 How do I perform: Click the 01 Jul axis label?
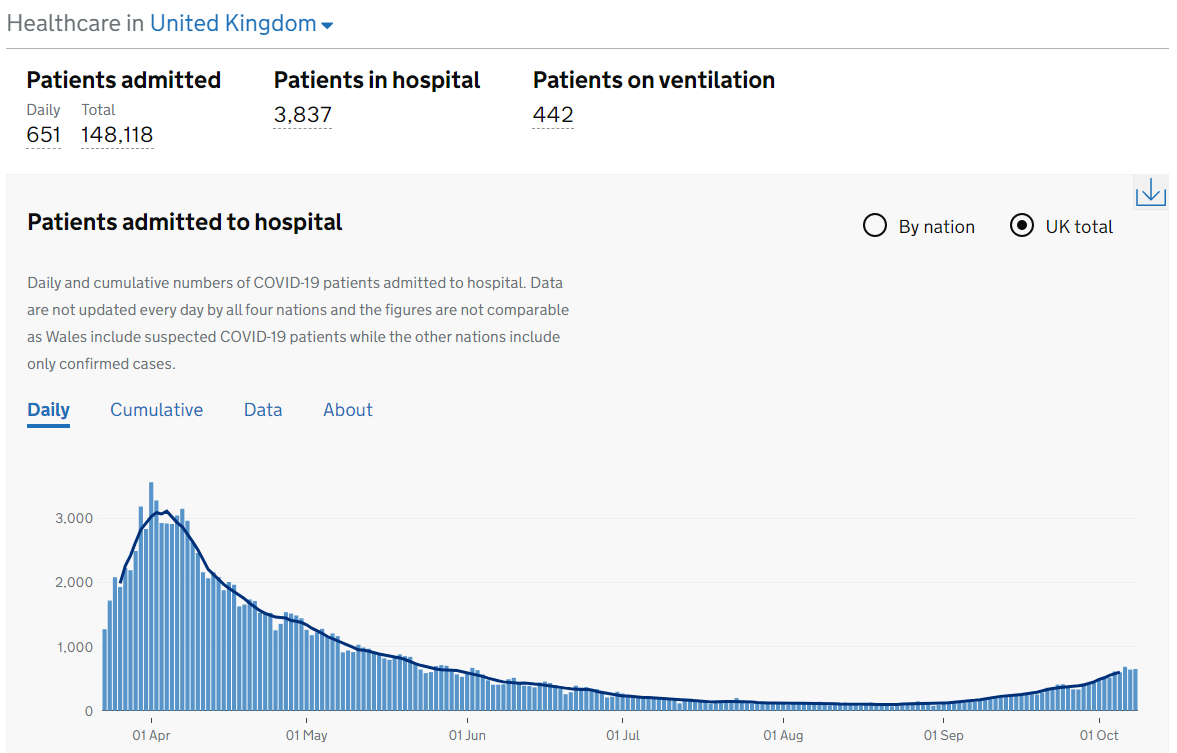tap(623, 736)
